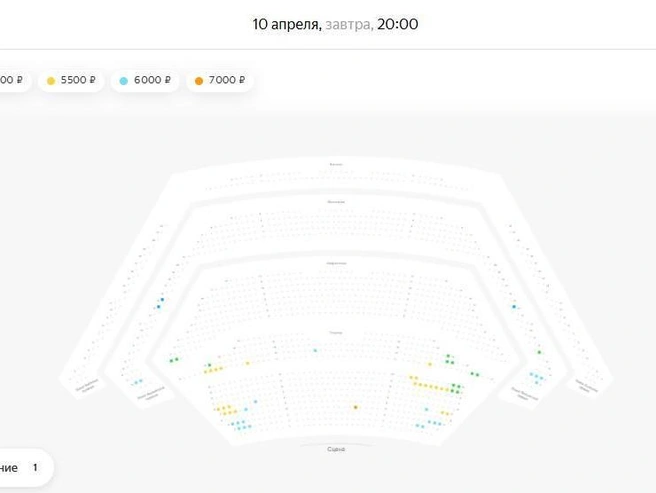Click the date heading 10 апреля, 20:00
This screenshot has height=493, width=656.
pos(335,24)
